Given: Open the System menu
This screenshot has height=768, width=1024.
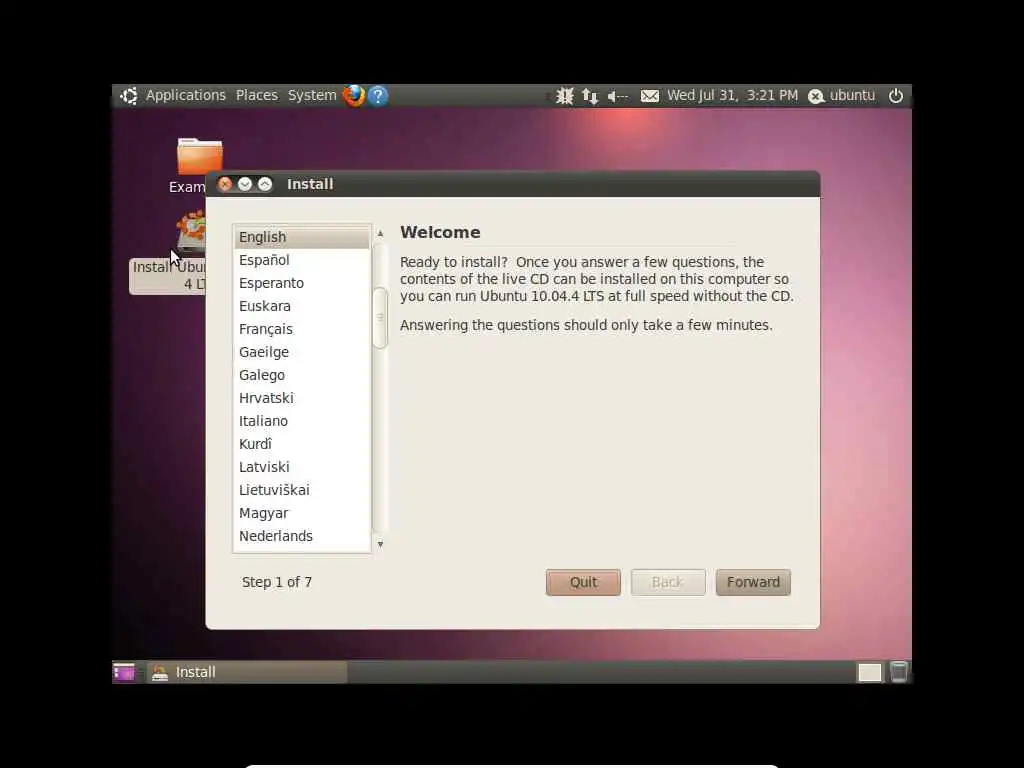Looking at the screenshot, I should (x=312, y=95).
